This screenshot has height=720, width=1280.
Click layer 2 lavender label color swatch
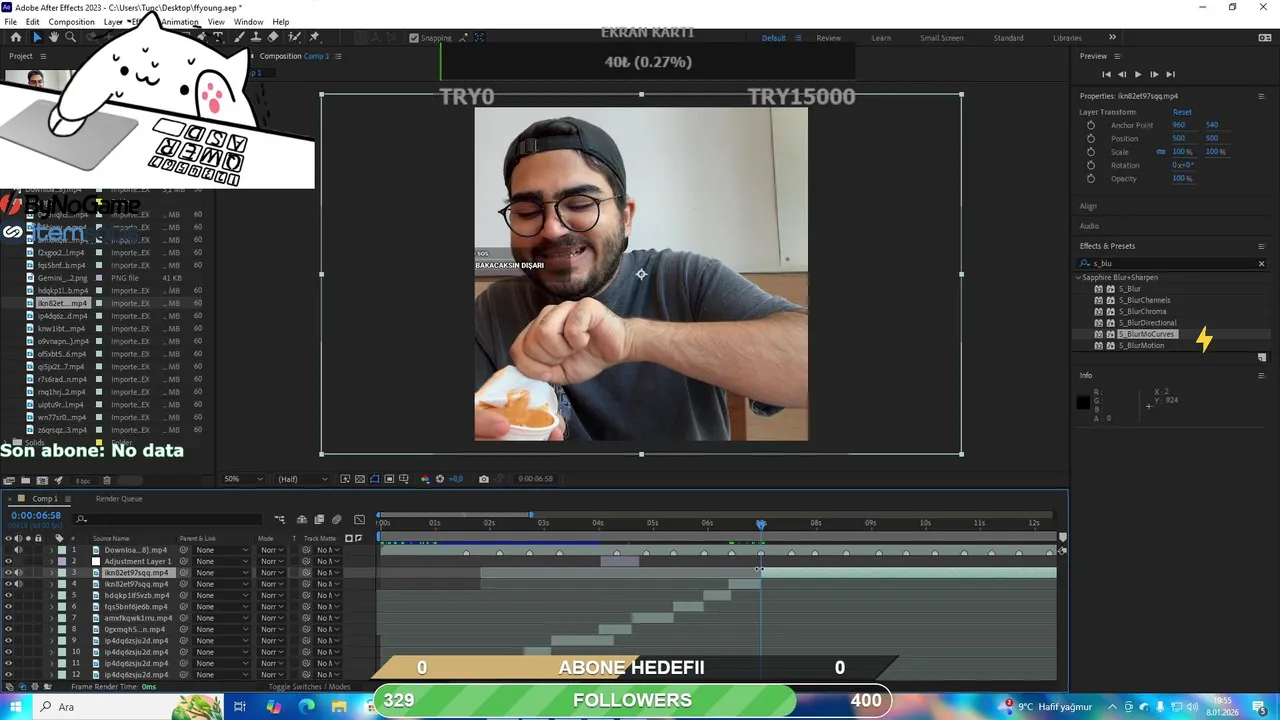click(x=62, y=561)
